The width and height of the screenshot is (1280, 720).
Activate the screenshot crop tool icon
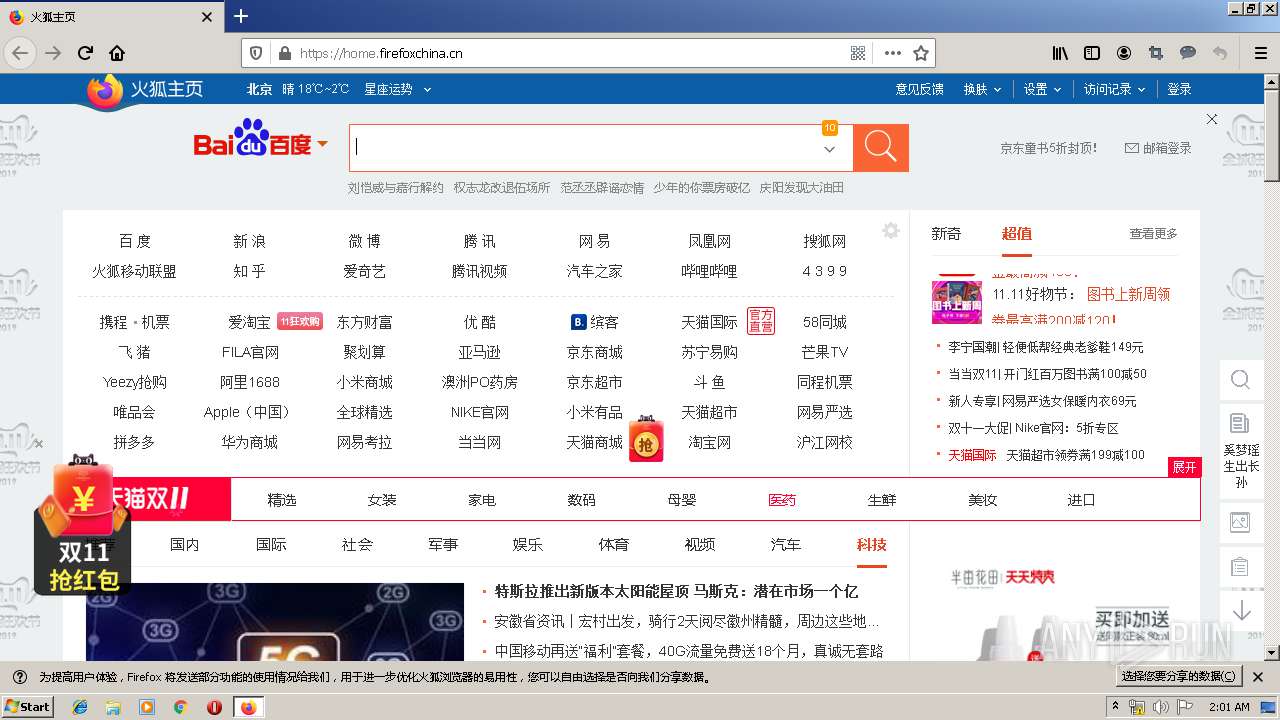tap(1156, 53)
